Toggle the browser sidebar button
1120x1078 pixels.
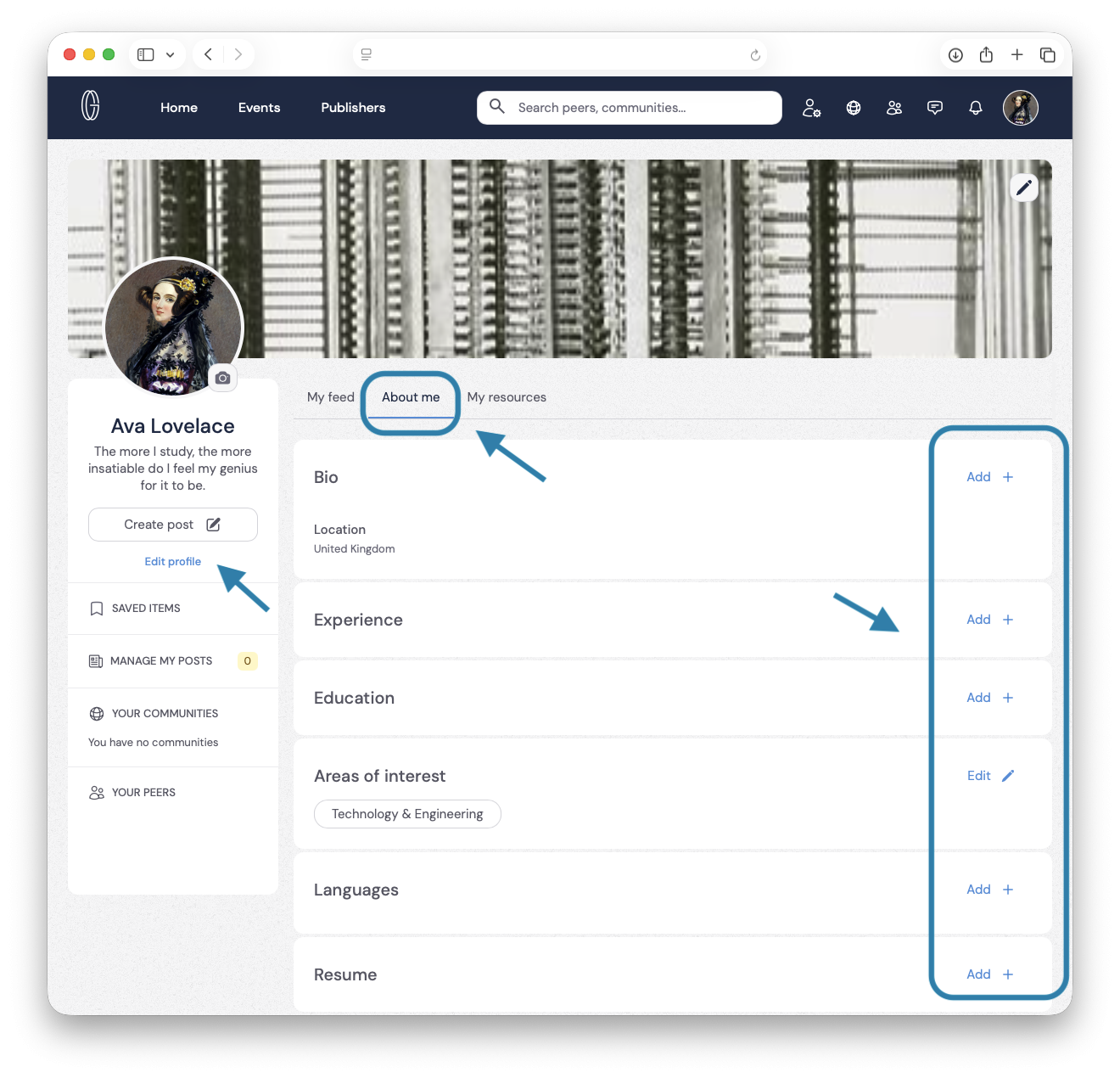point(146,55)
